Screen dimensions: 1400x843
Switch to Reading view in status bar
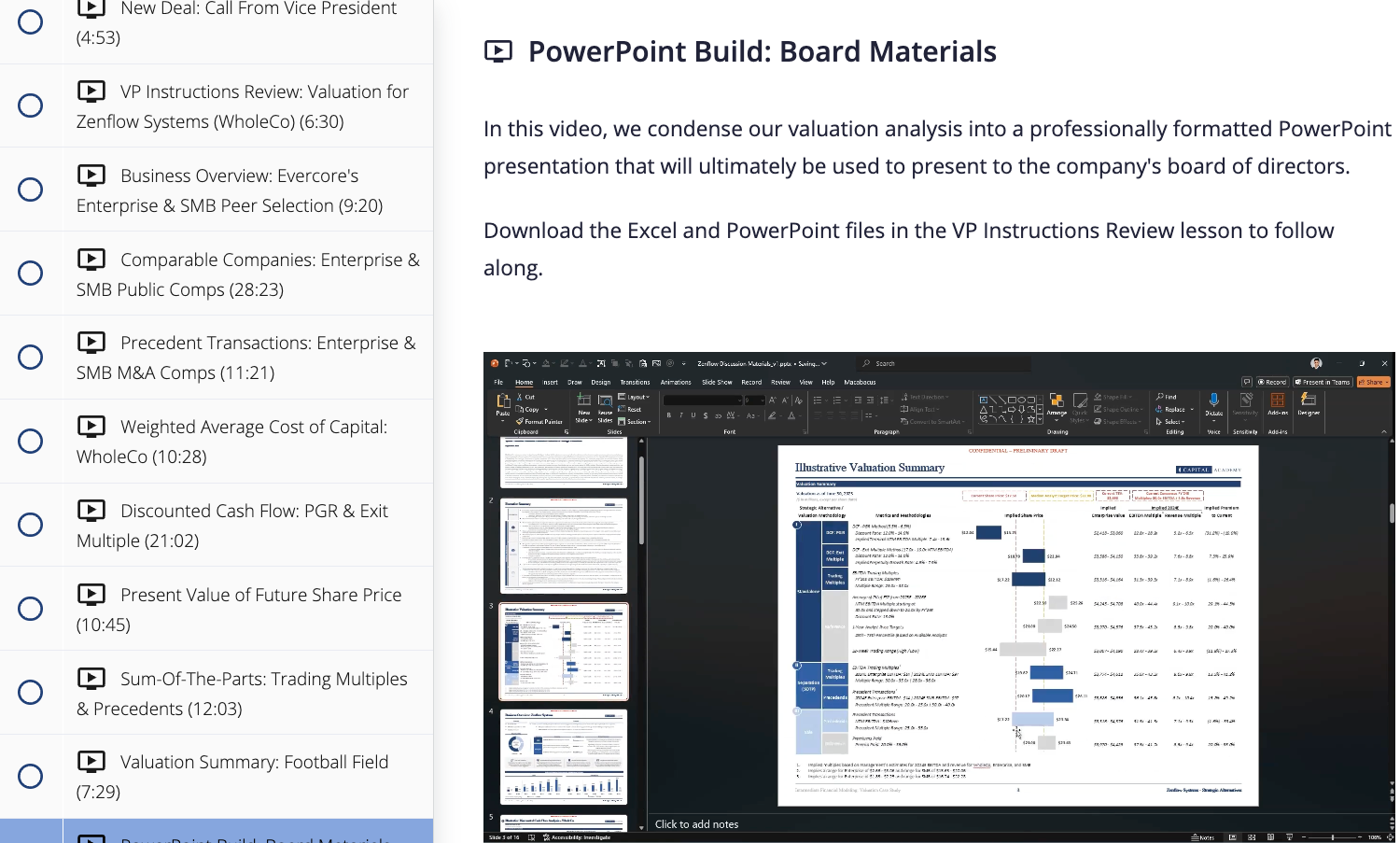point(1270,837)
